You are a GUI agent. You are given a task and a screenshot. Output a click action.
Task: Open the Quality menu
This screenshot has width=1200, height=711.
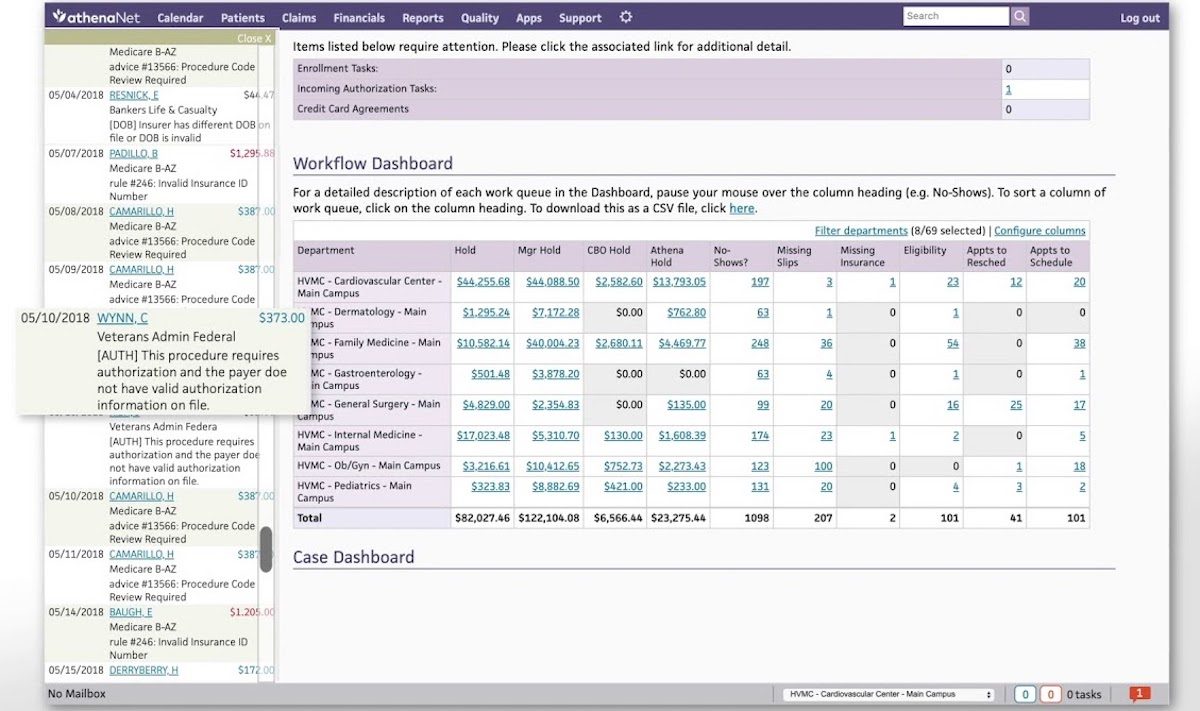coord(479,17)
